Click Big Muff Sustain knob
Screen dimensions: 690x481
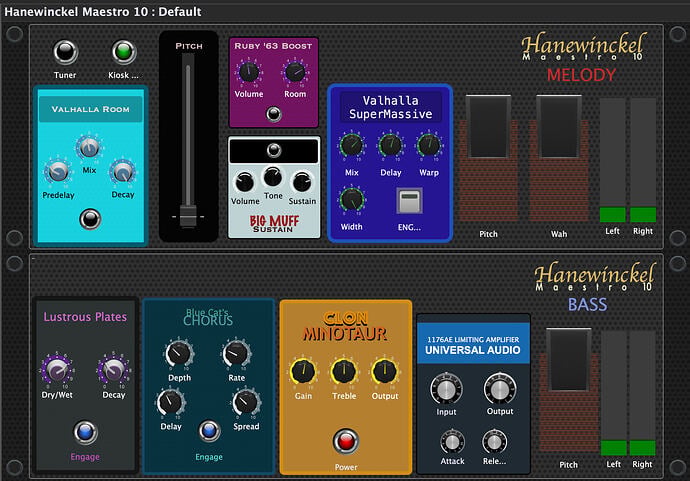coord(302,182)
